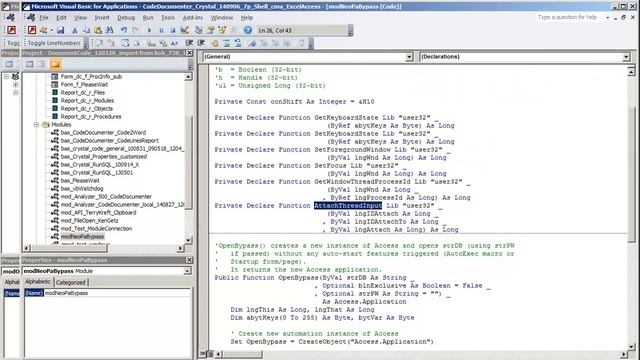Open the Debug menu

click(x=126, y=18)
